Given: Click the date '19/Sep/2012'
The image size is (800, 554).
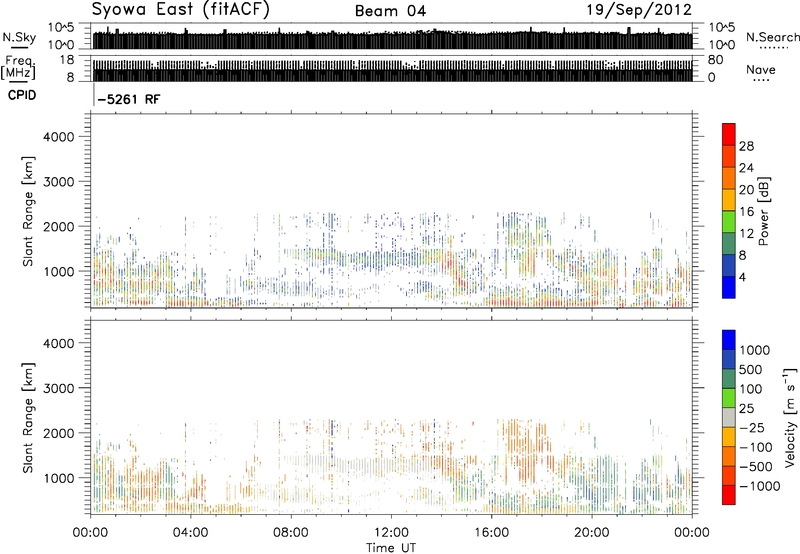Looking at the screenshot, I should tap(639, 10).
